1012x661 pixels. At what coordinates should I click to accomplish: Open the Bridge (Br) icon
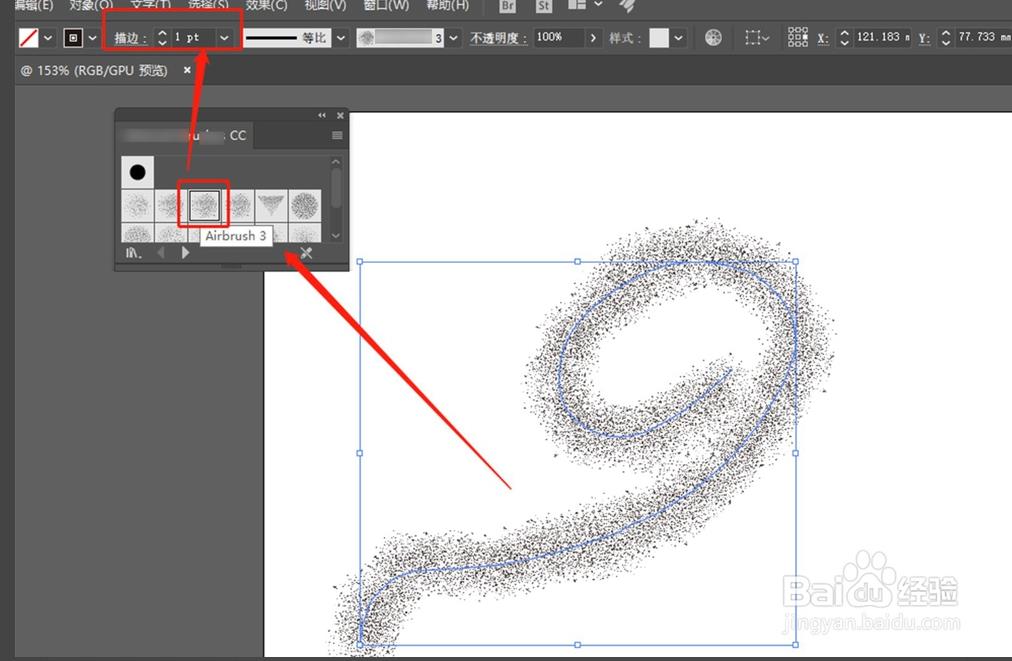[508, 6]
